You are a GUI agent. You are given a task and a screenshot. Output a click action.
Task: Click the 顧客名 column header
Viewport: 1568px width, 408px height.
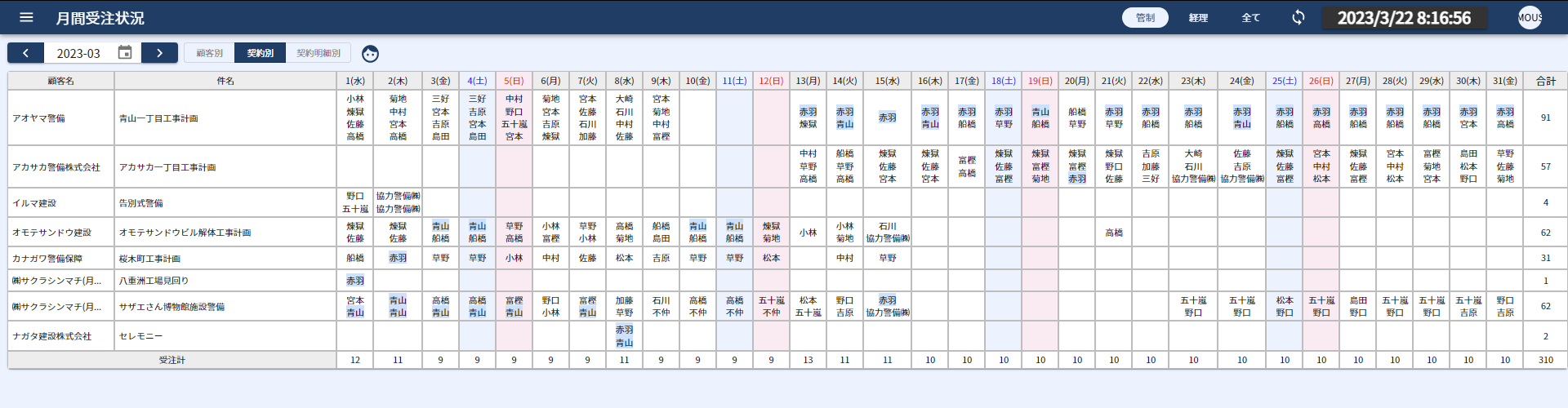coord(60,81)
